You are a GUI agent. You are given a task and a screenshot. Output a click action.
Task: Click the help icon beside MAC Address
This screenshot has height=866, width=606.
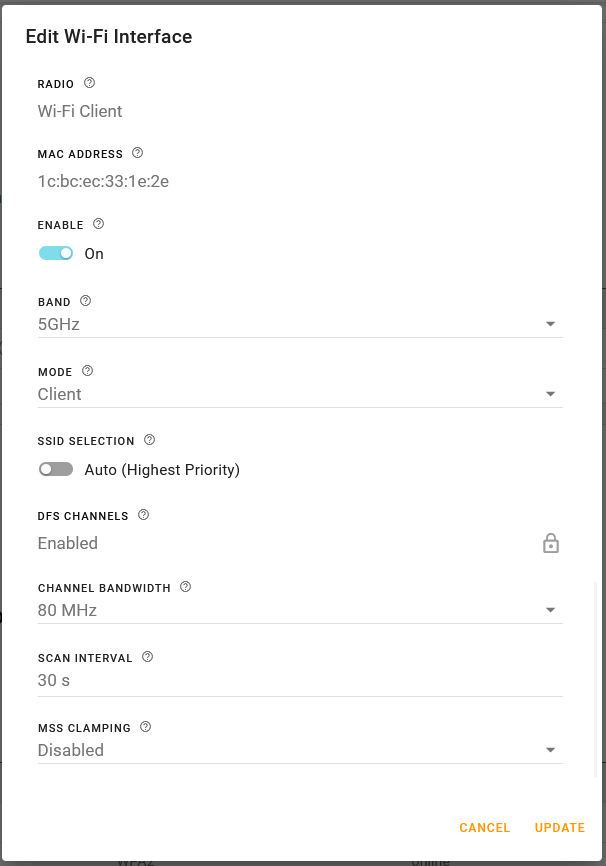click(x=138, y=153)
